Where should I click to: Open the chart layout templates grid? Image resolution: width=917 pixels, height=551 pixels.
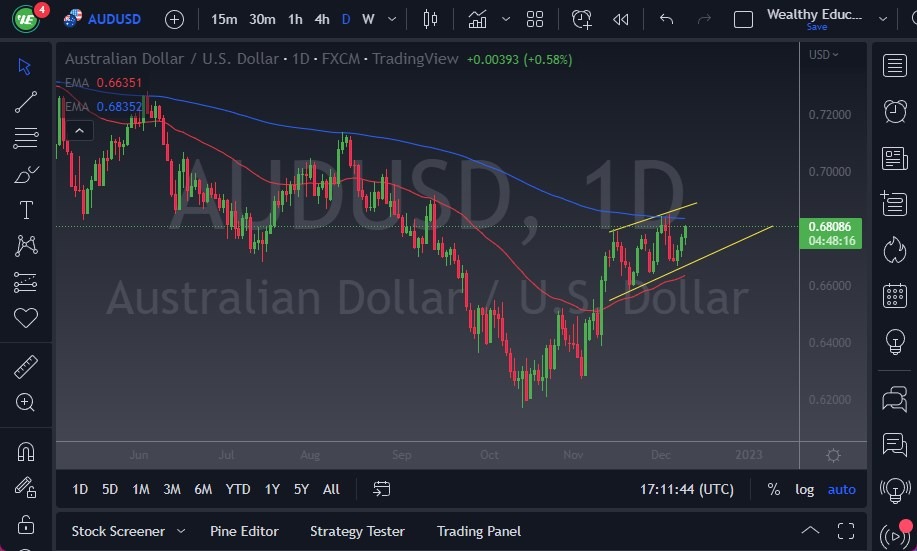point(535,19)
